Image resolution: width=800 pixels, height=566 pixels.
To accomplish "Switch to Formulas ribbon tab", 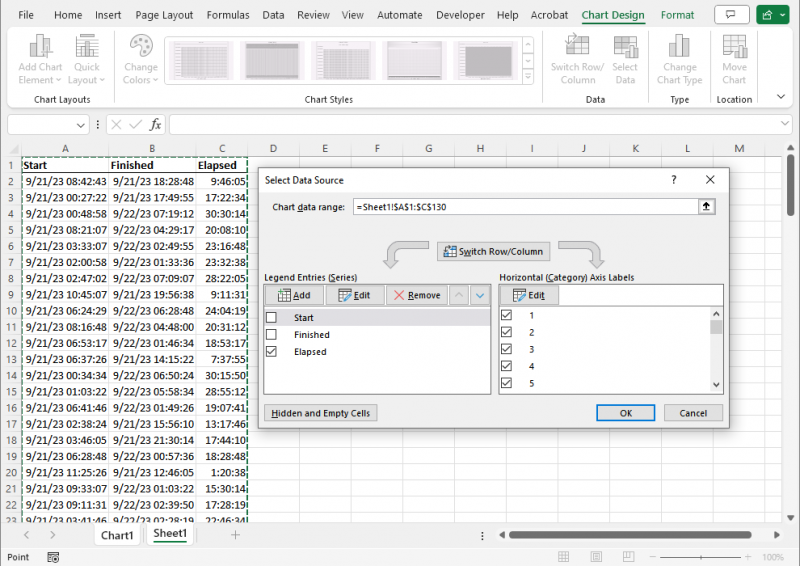I will click(228, 15).
